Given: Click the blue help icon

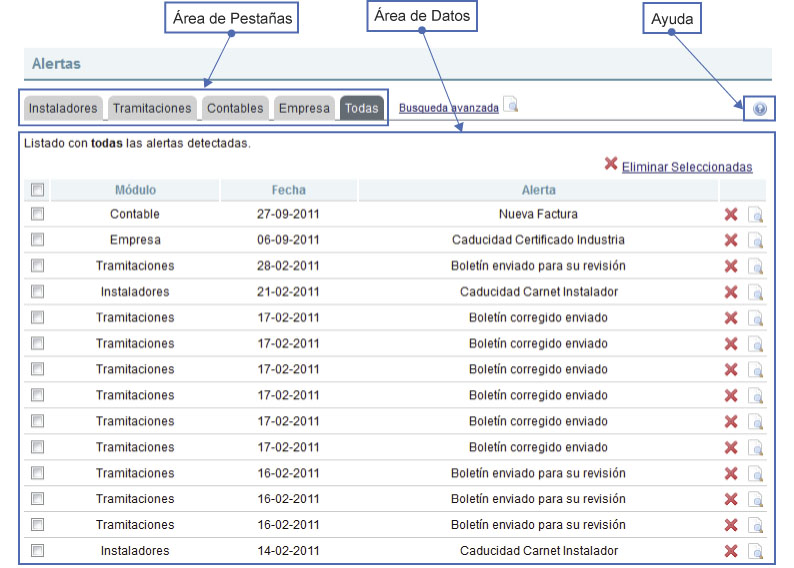Looking at the screenshot, I should tap(759, 109).
